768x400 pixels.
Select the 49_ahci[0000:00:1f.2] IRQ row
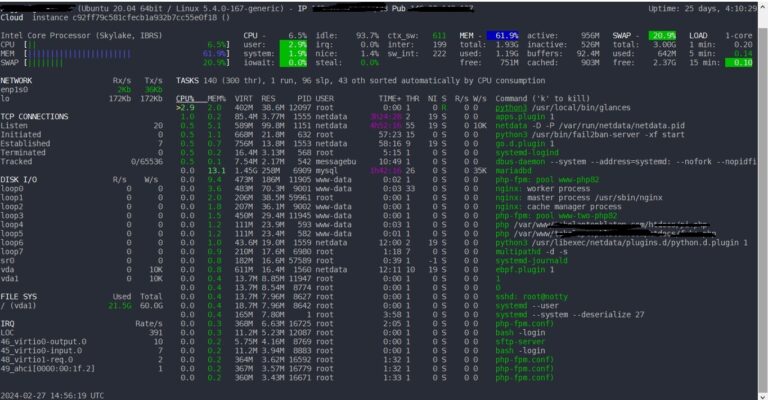point(81,369)
